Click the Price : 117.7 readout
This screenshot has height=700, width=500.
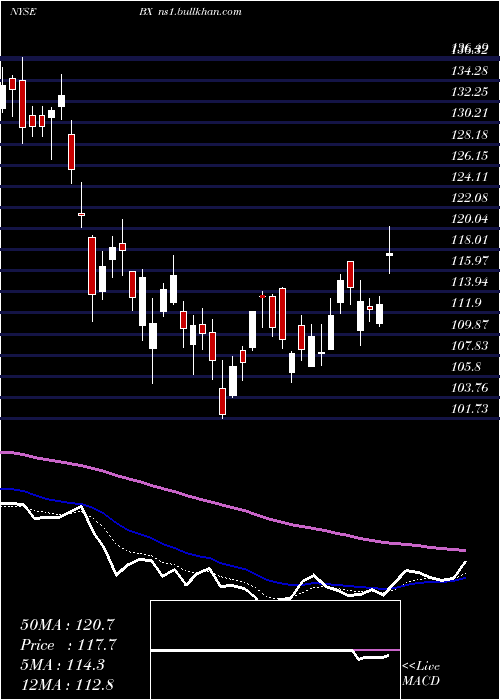point(69,645)
